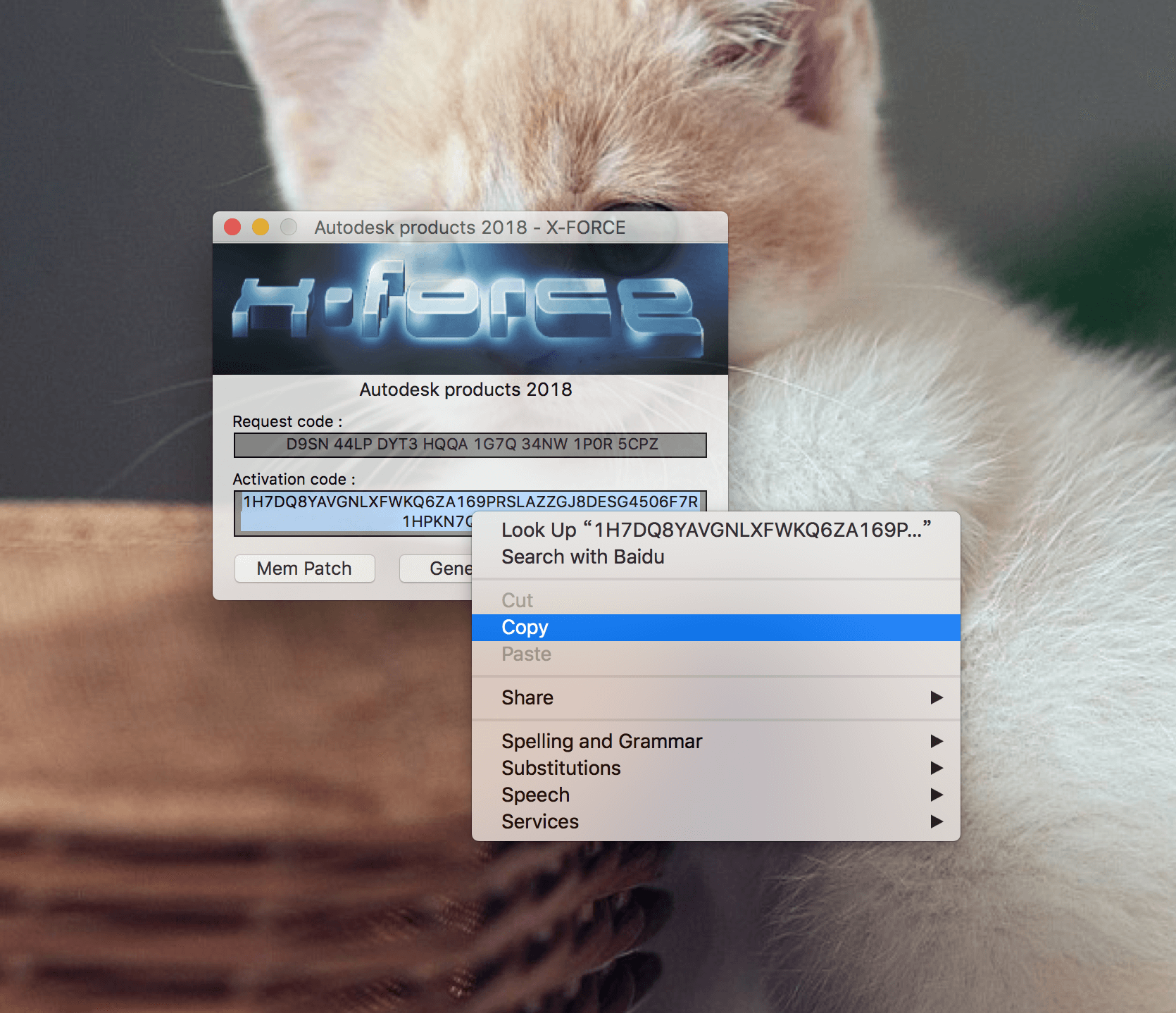The width and height of the screenshot is (1176, 1013).
Task: Click the arrow beside Substitutions
Action: click(x=937, y=768)
